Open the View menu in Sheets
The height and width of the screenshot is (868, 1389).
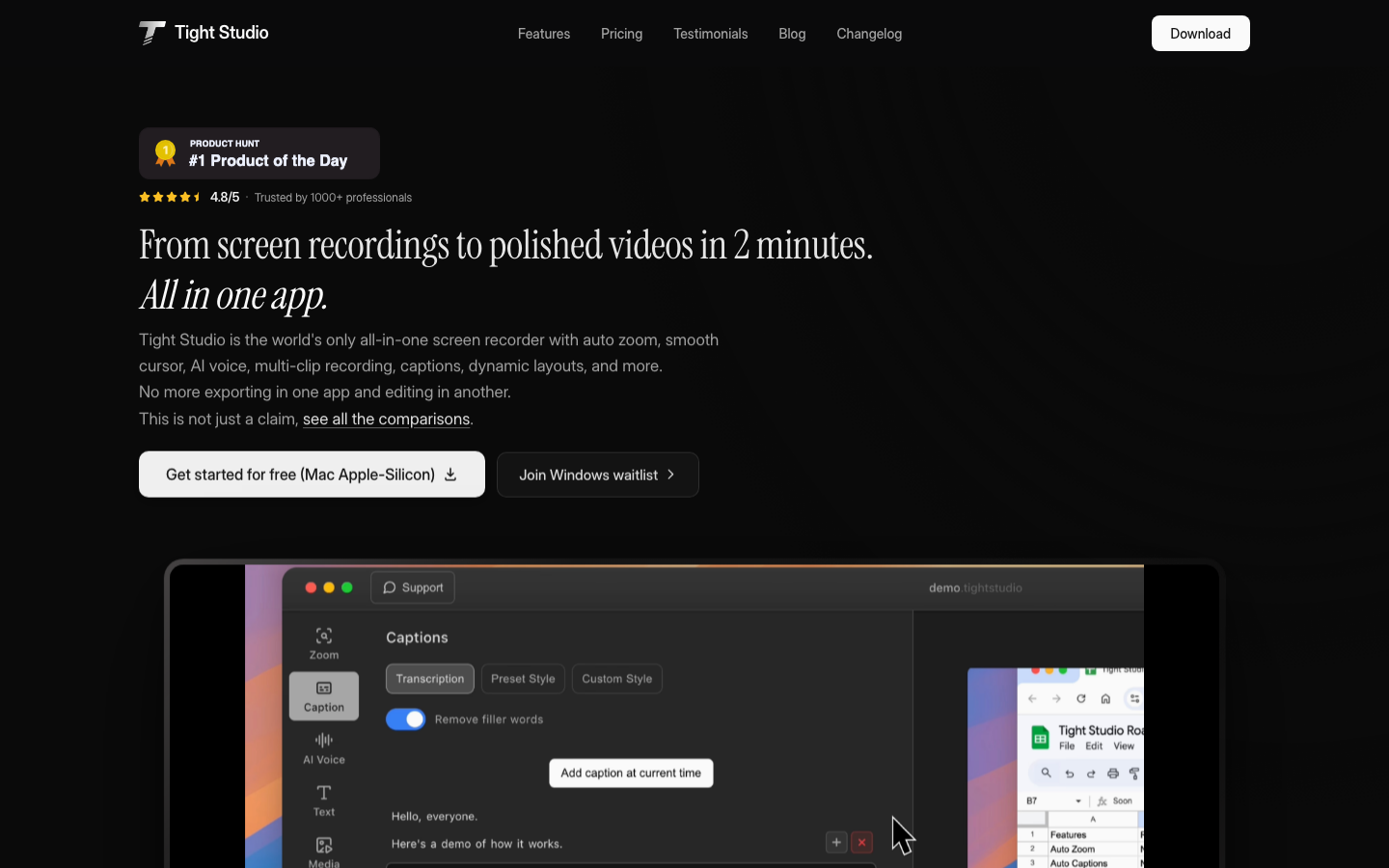tap(1124, 746)
